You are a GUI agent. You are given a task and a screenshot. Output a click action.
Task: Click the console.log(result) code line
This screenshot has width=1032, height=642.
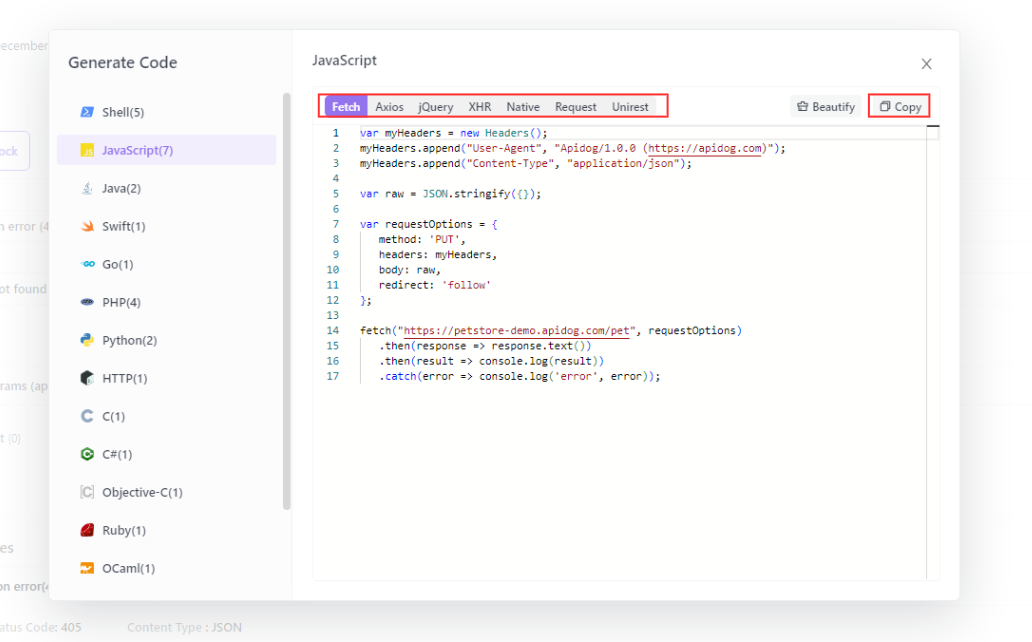click(491, 361)
